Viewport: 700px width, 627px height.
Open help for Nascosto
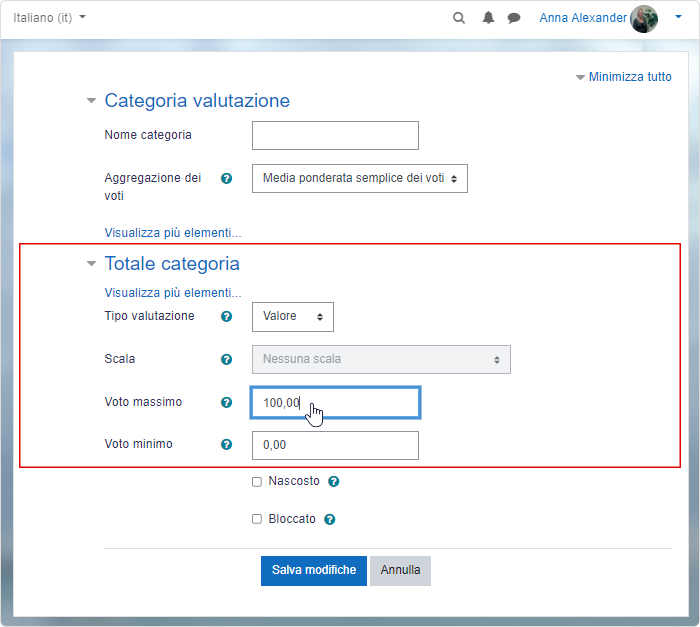pos(333,481)
